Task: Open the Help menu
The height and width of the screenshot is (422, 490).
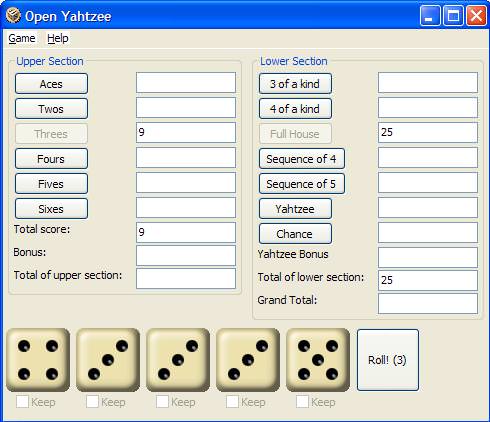Action: [x=58, y=38]
